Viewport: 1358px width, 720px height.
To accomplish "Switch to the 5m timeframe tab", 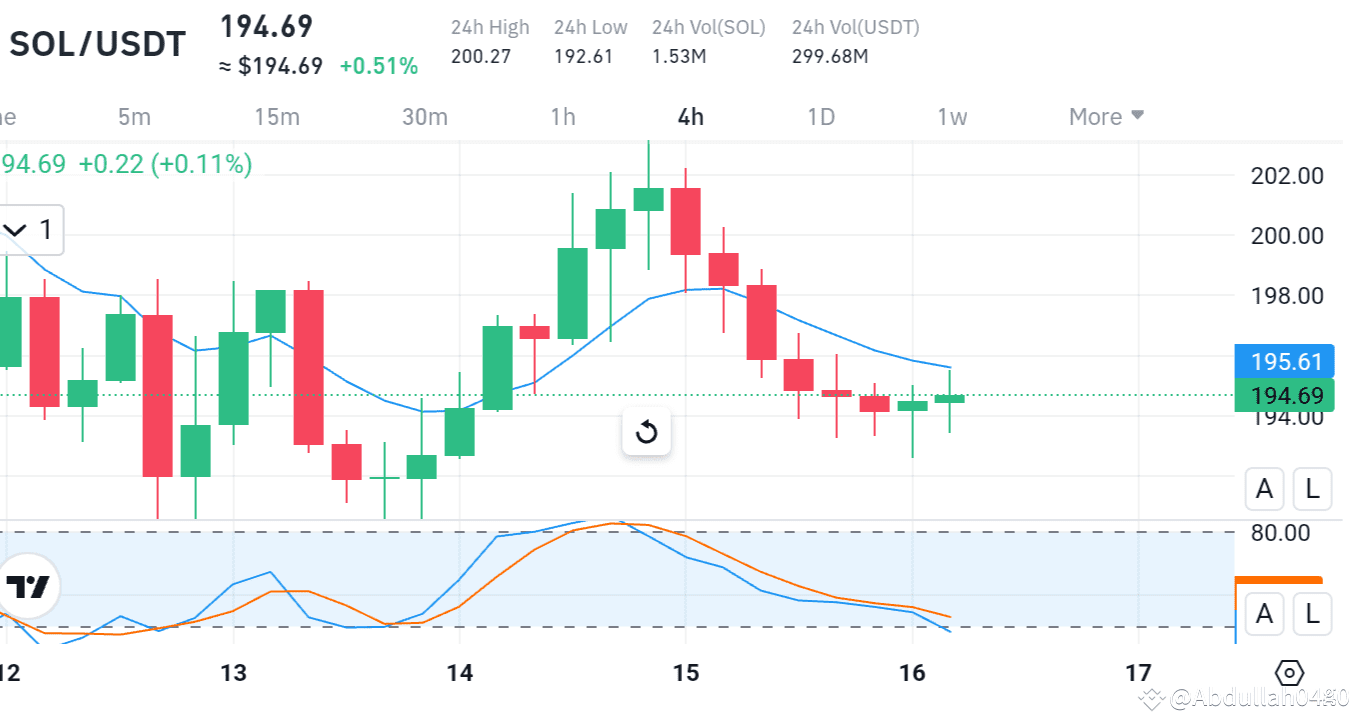I will (135, 116).
